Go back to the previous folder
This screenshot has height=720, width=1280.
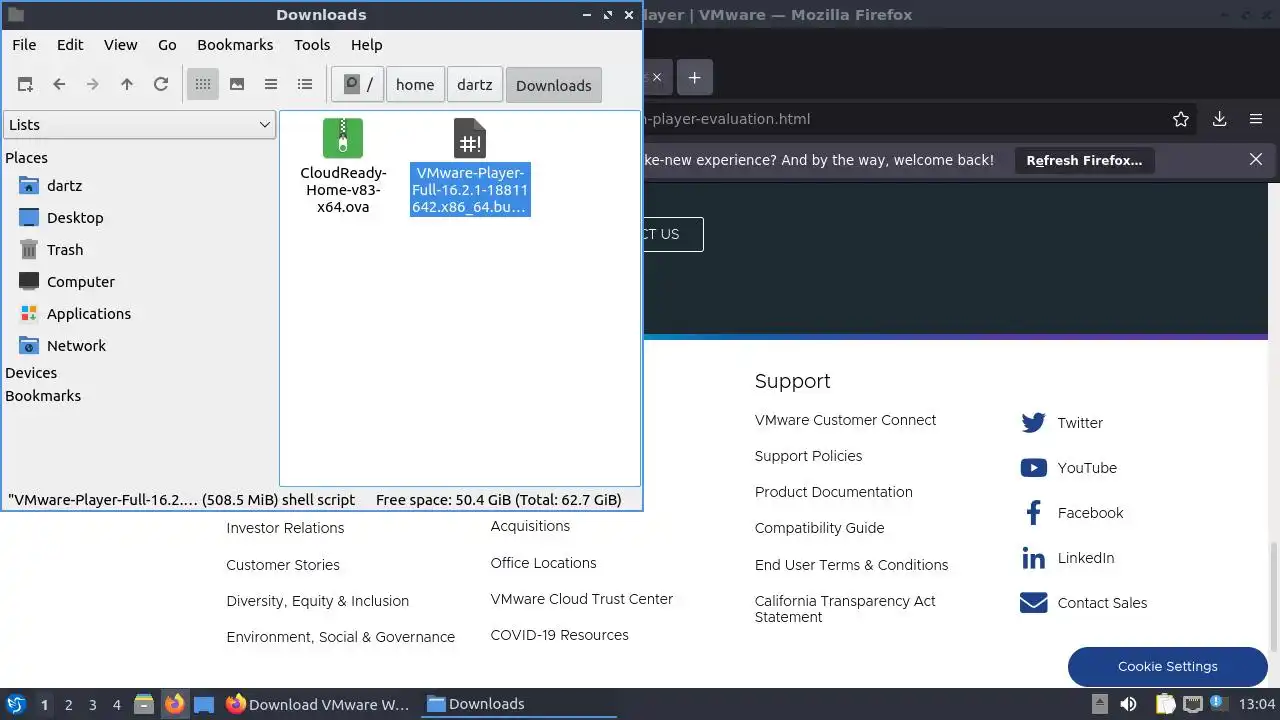pos(59,85)
